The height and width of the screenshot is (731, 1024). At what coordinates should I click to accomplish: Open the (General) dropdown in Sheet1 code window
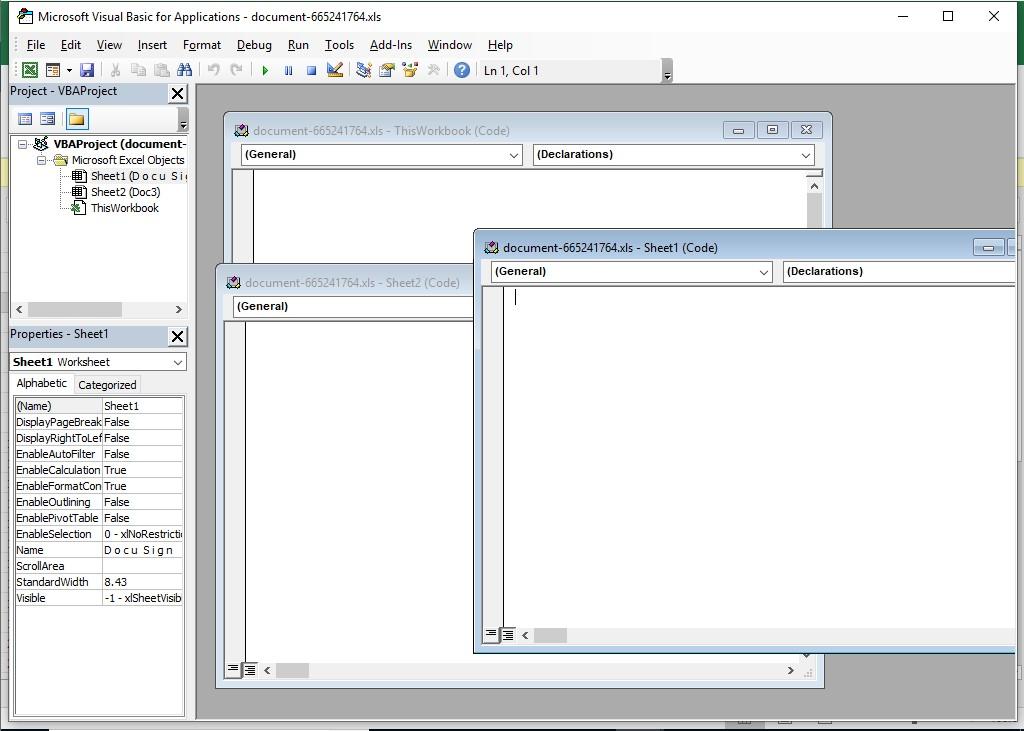tap(763, 272)
